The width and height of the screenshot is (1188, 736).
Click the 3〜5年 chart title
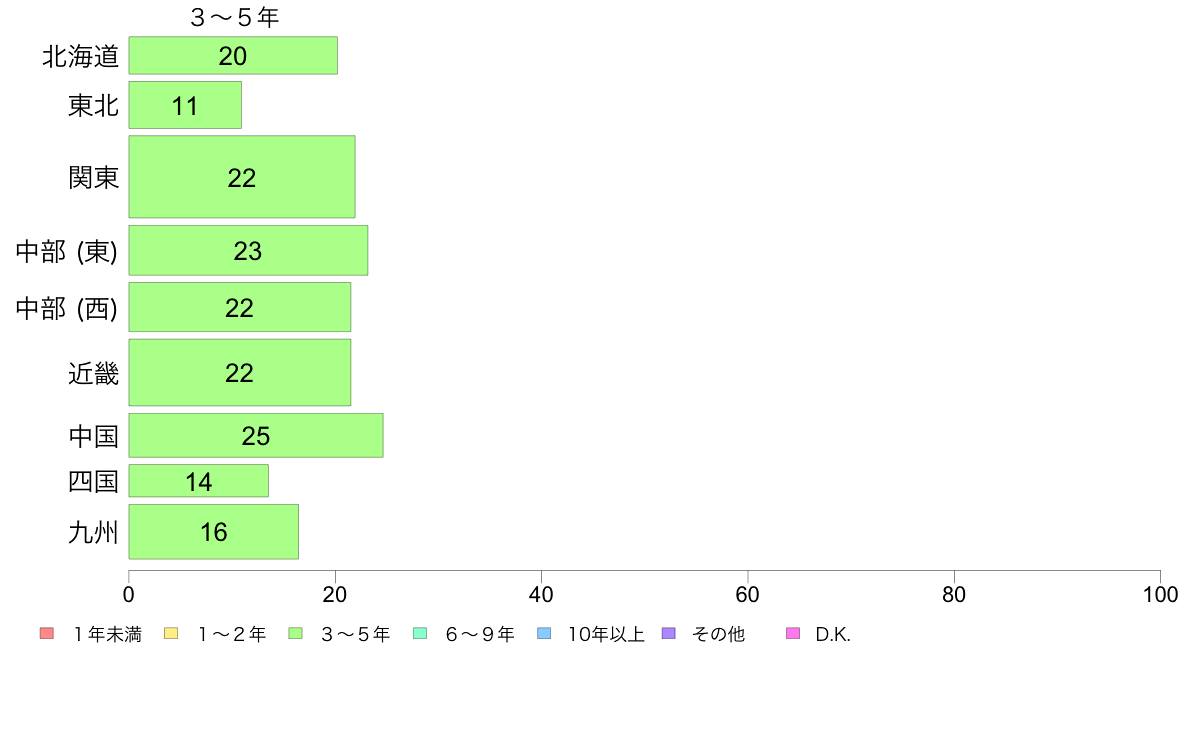tap(234, 17)
